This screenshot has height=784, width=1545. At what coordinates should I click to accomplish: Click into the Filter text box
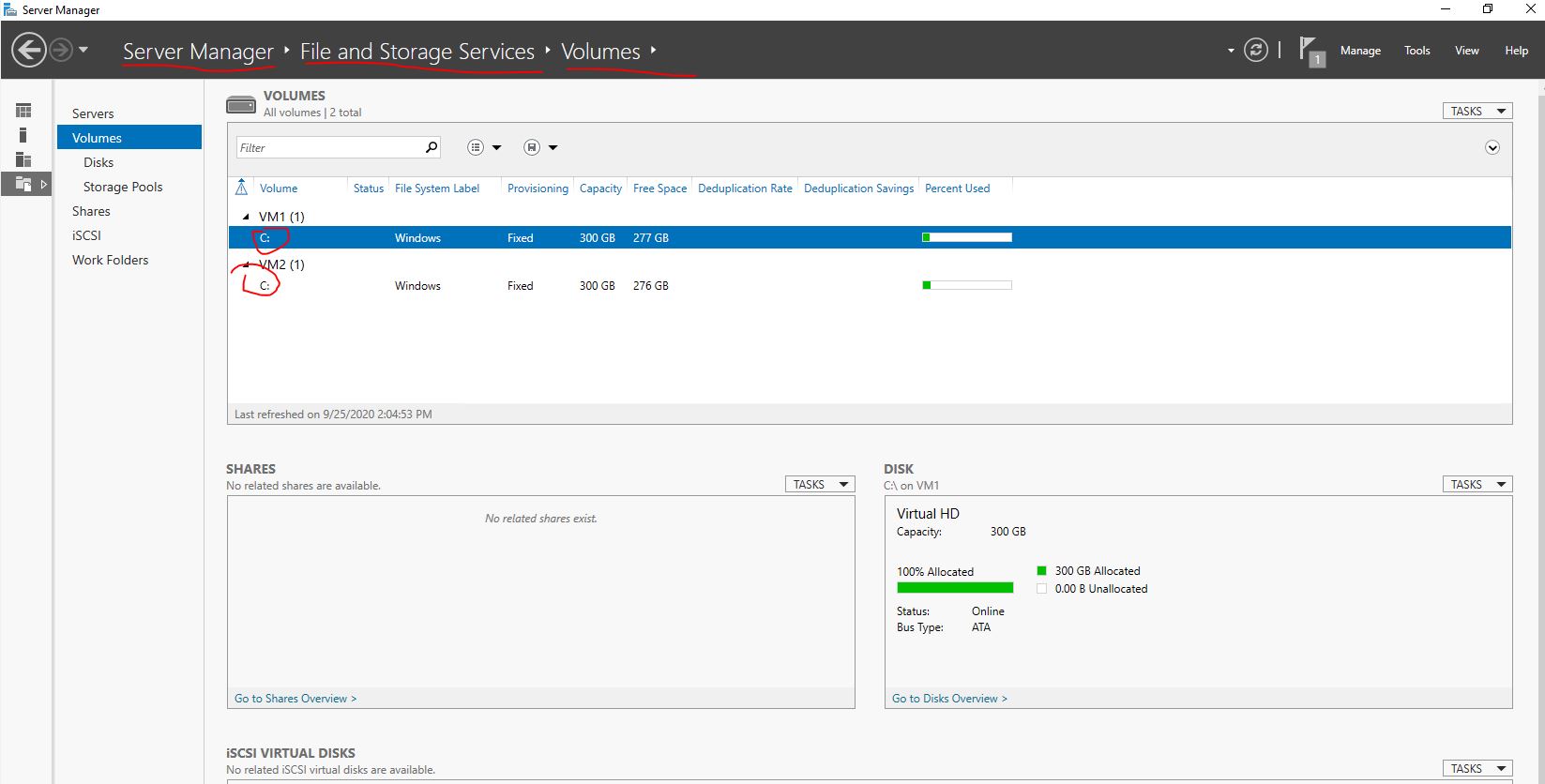(328, 147)
